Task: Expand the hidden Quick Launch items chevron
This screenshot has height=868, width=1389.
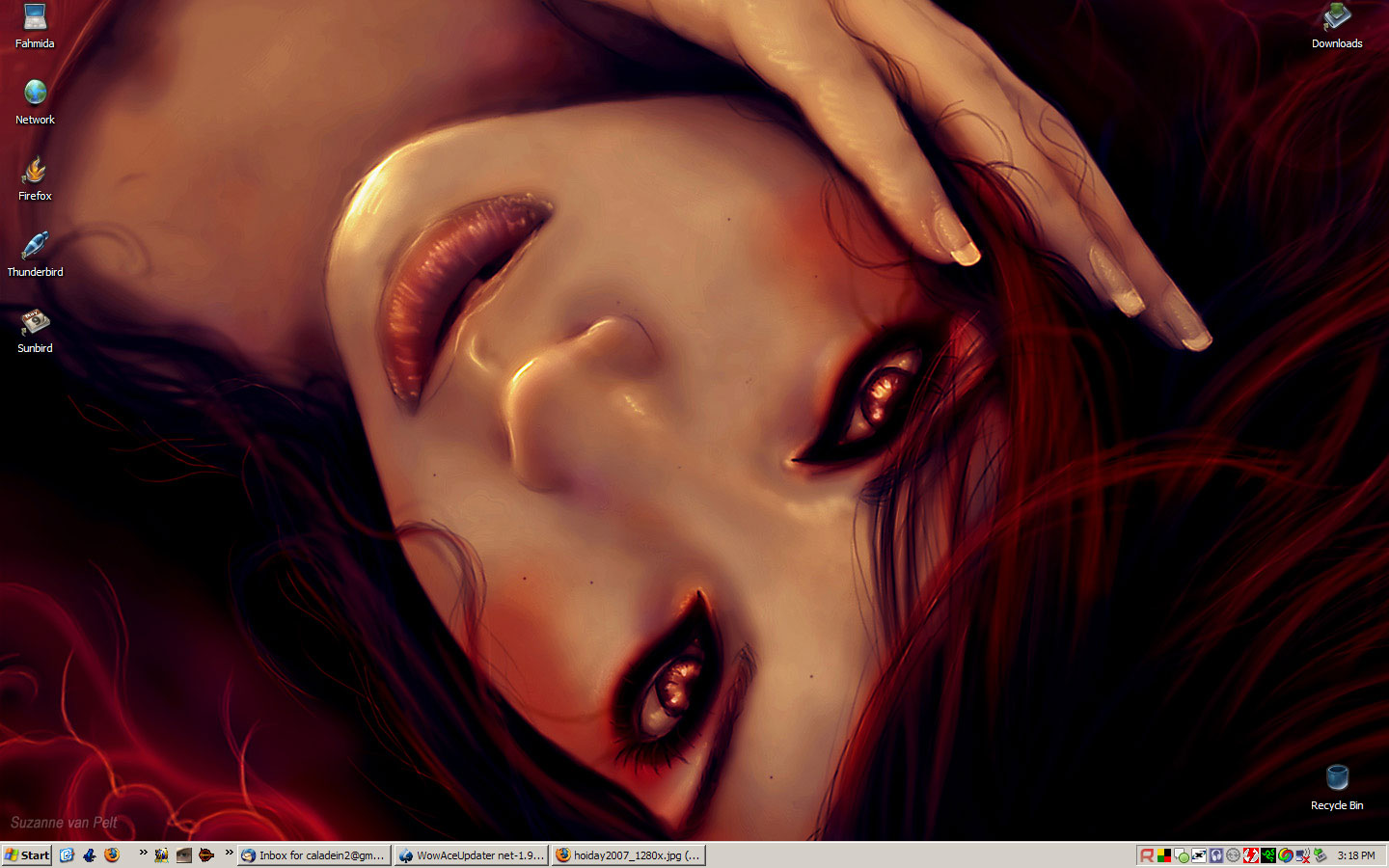Action: (x=143, y=853)
